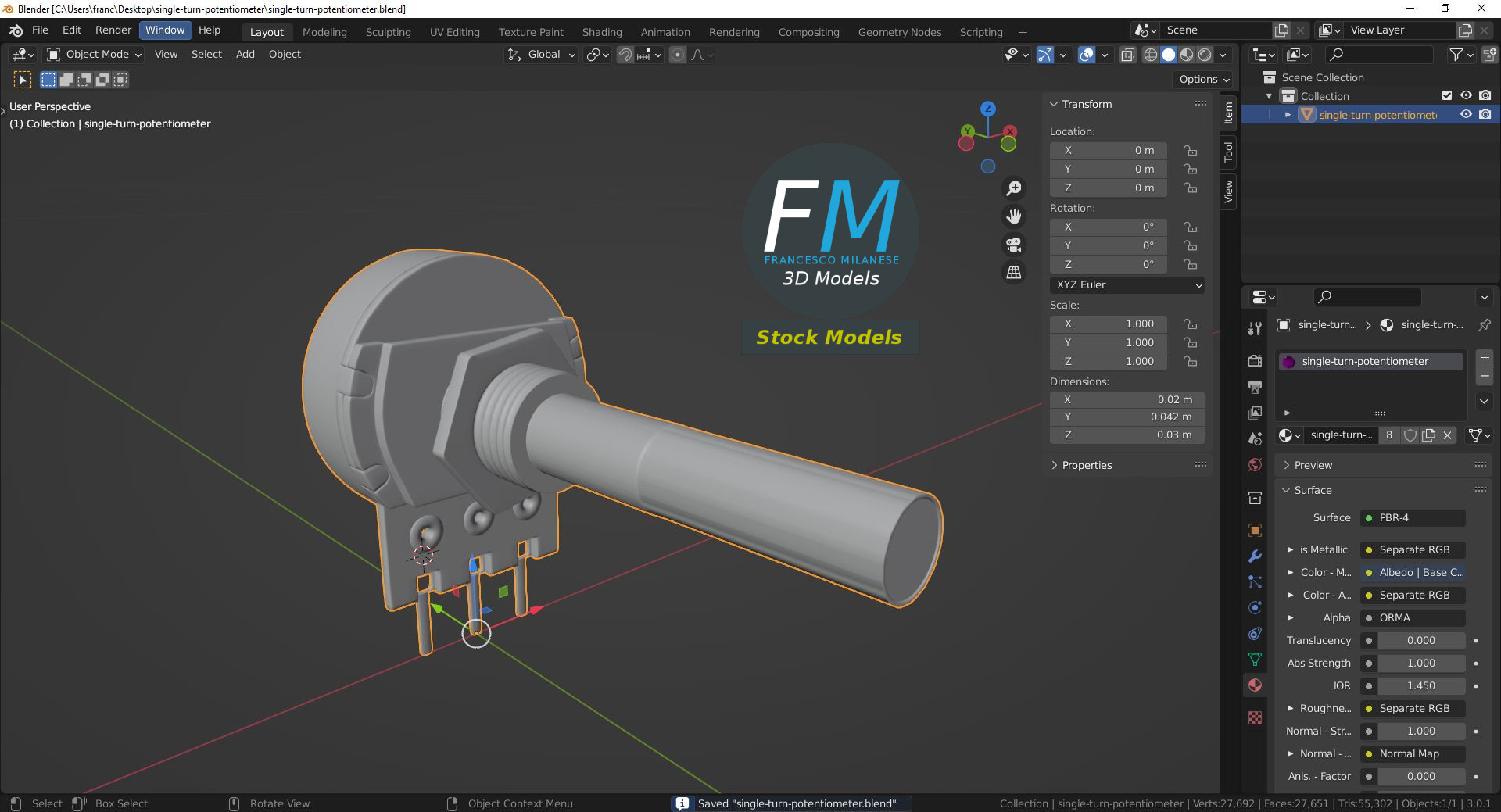Image resolution: width=1501 pixels, height=812 pixels.
Task: Open the Modifier properties wrench icon
Action: coord(1255,556)
